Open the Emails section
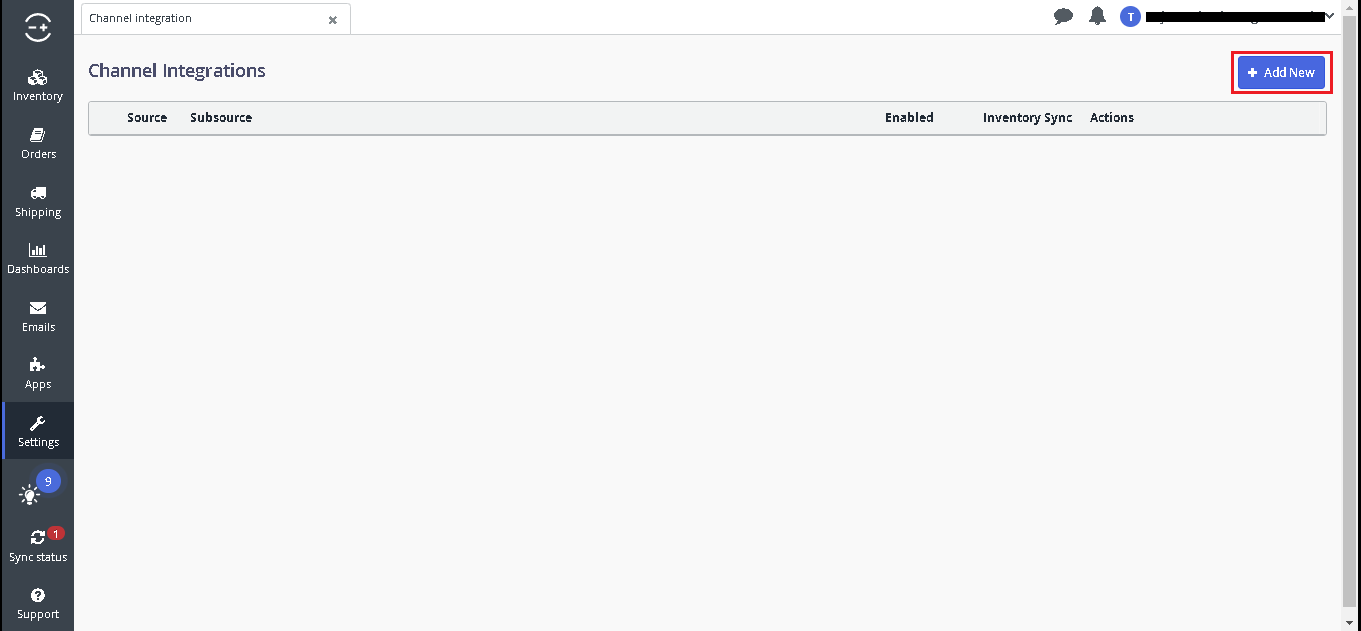The width and height of the screenshot is (1361, 631). (38, 317)
